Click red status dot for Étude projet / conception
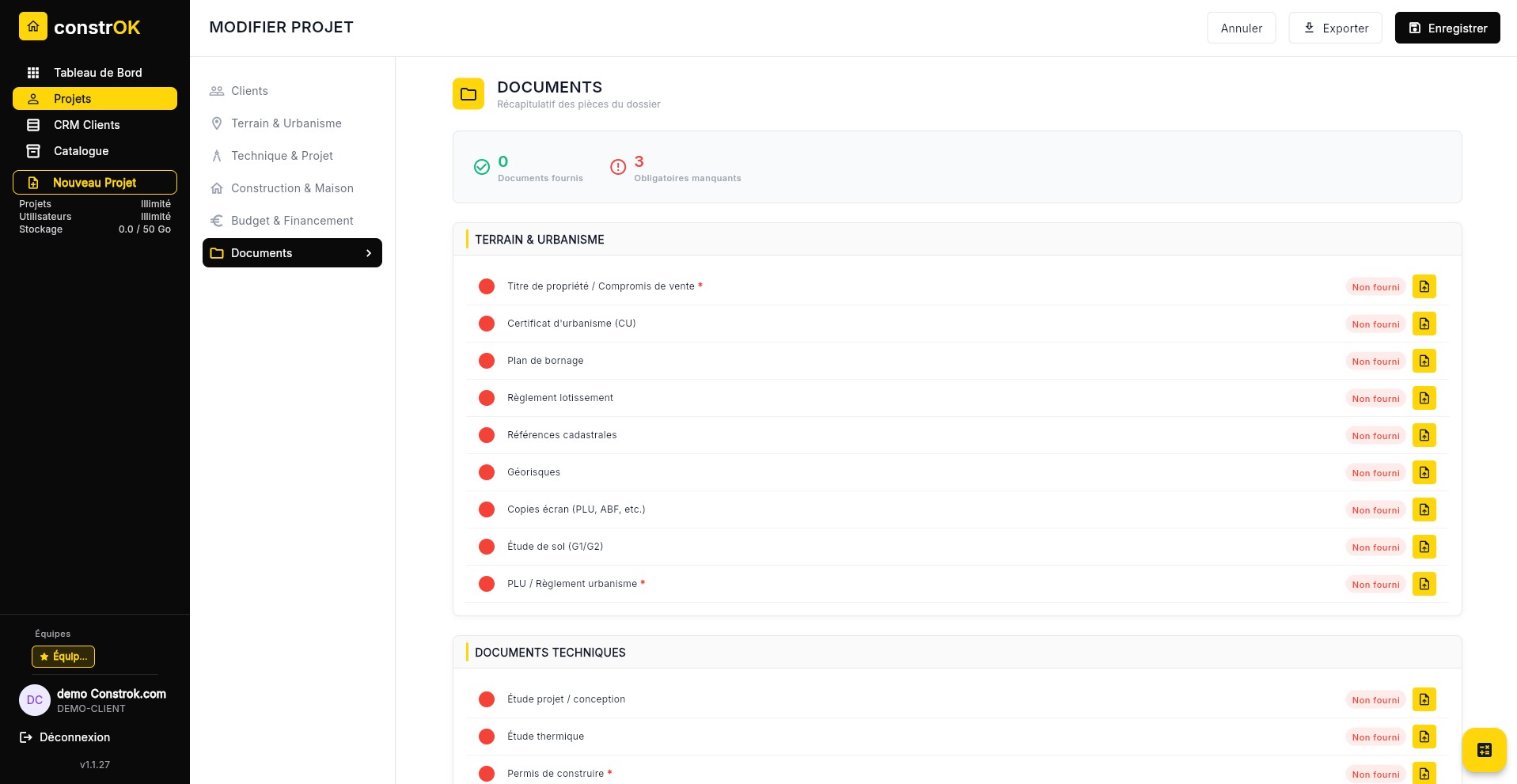 pyautogui.click(x=487, y=699)
